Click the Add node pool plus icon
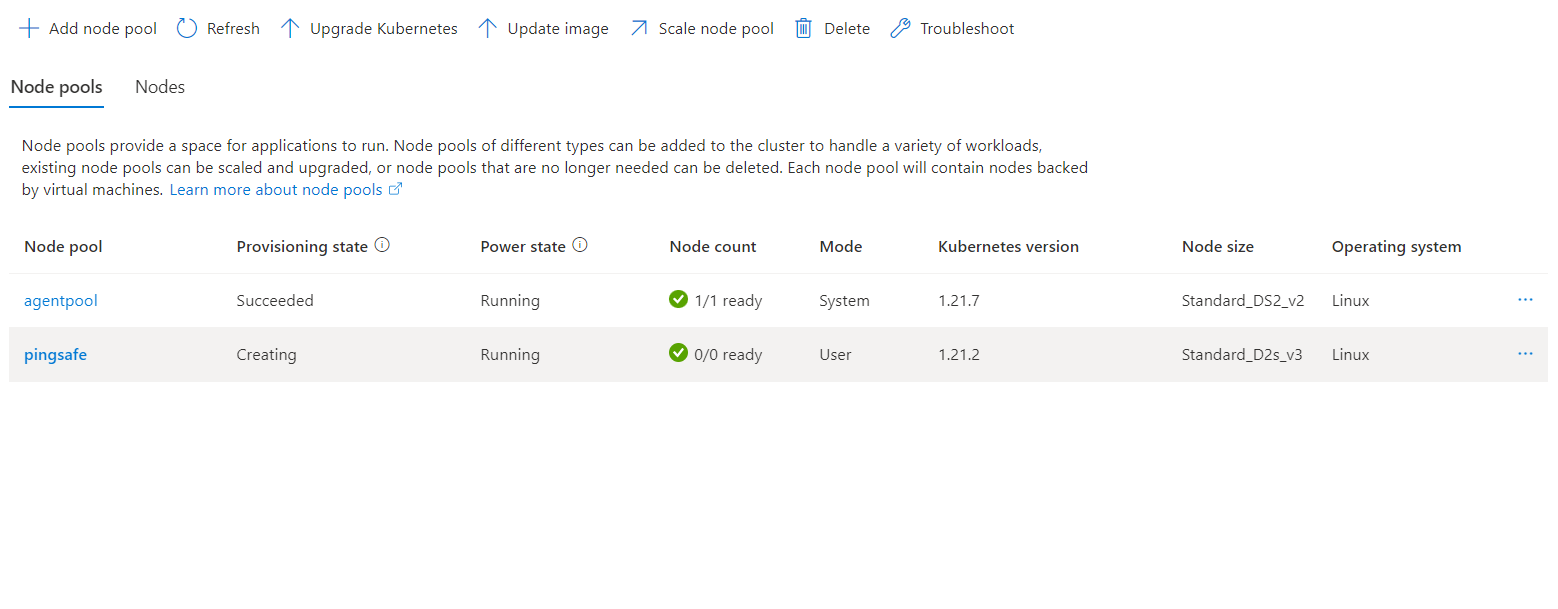Screen dimensions: 1558x609 29,29
